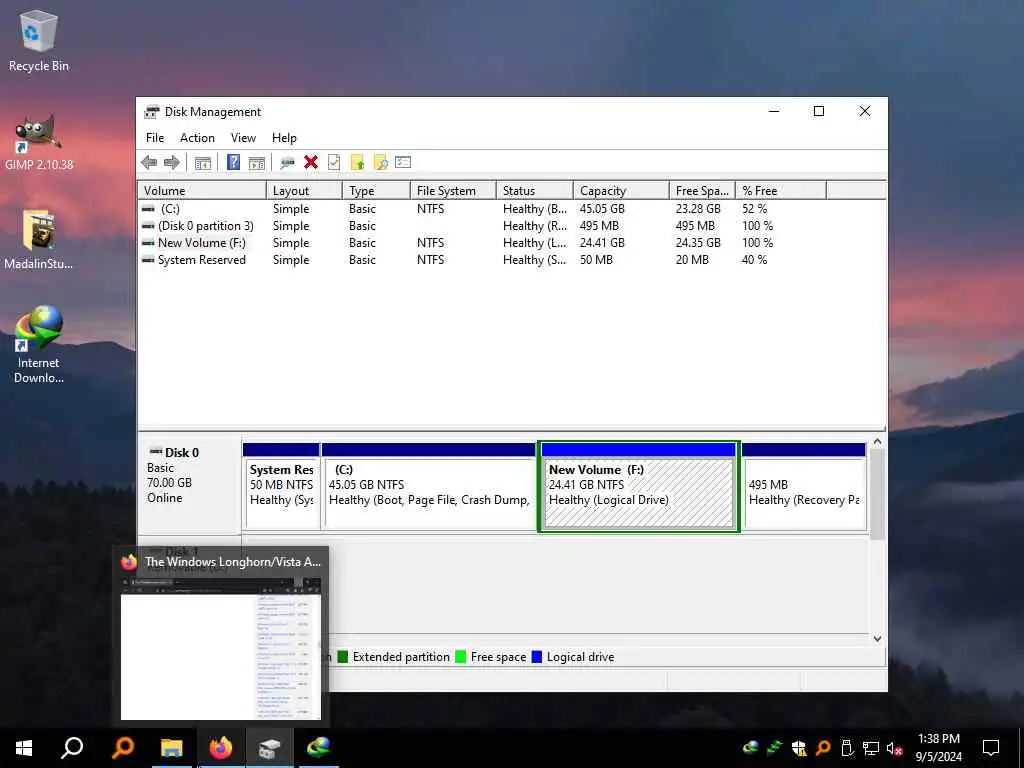Image resolution: width=1024 pixels, height=768 pixels.
Task: Click the muted speaker volume tray icon
Action: tap(894, 748)
